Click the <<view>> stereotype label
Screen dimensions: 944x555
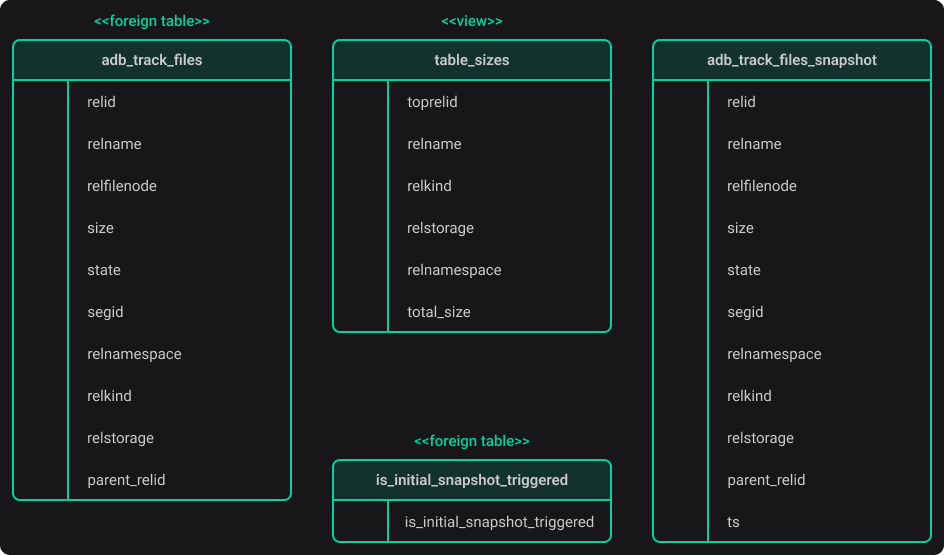(472, 21)
